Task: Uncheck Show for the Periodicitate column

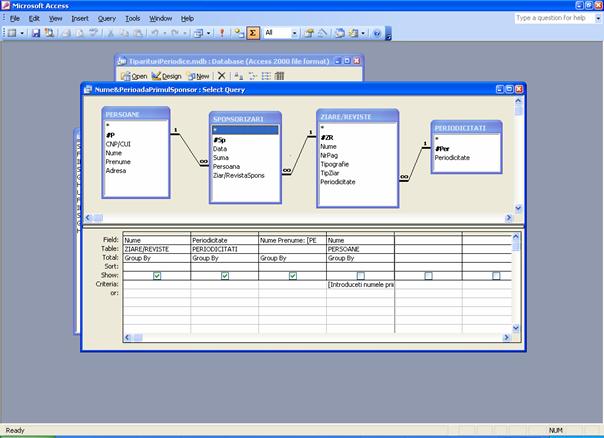Action: [225, 275]
